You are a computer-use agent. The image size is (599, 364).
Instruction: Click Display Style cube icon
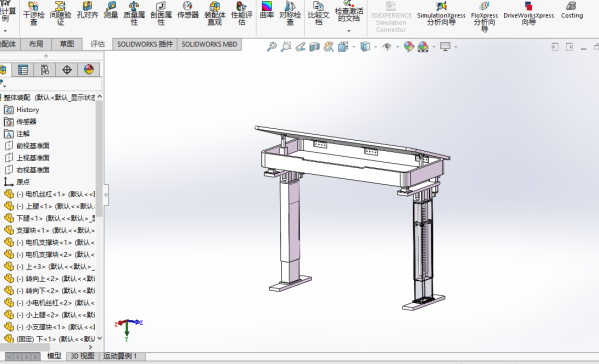[x=365, y=47]
